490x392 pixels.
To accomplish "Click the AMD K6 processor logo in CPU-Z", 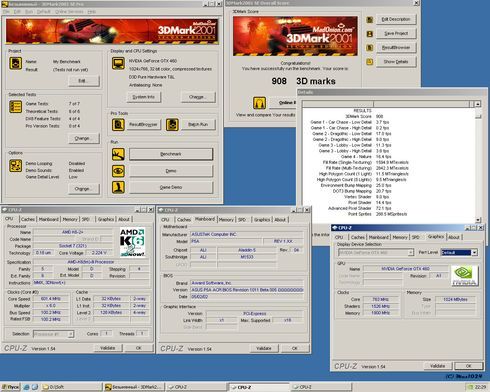I will pos(132,242).
